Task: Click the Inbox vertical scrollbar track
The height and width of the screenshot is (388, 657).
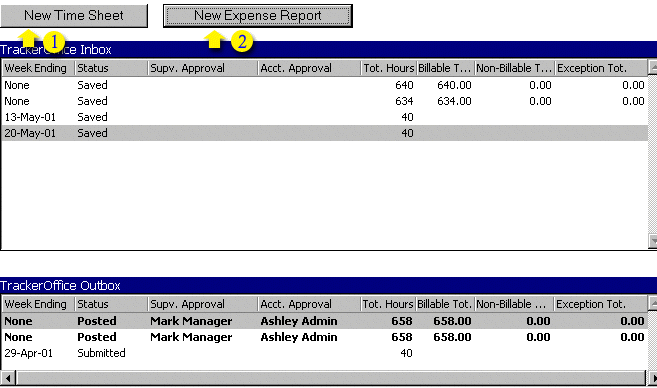Action: [x=653, y=154]
